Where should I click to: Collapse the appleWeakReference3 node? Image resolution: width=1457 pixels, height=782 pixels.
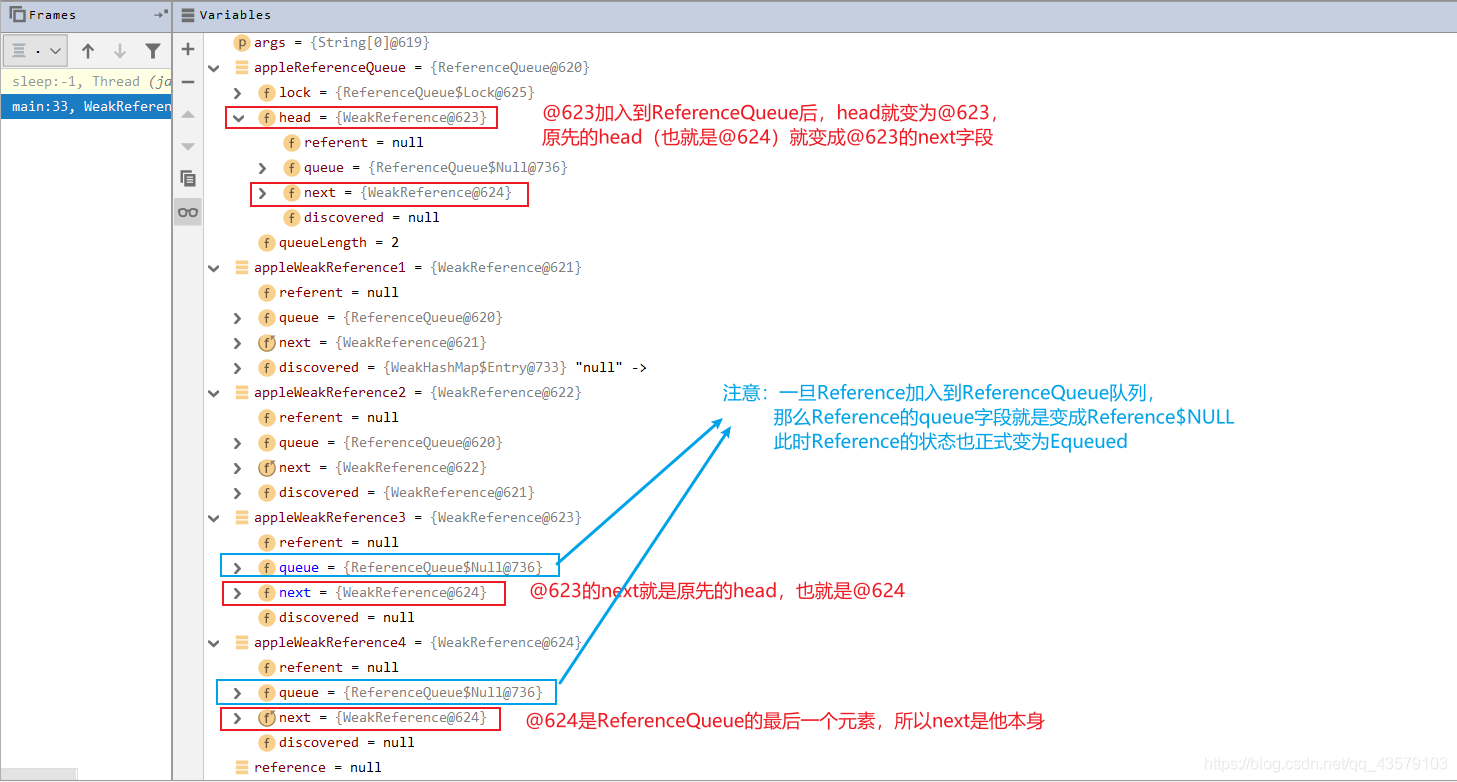click(213, 518)
